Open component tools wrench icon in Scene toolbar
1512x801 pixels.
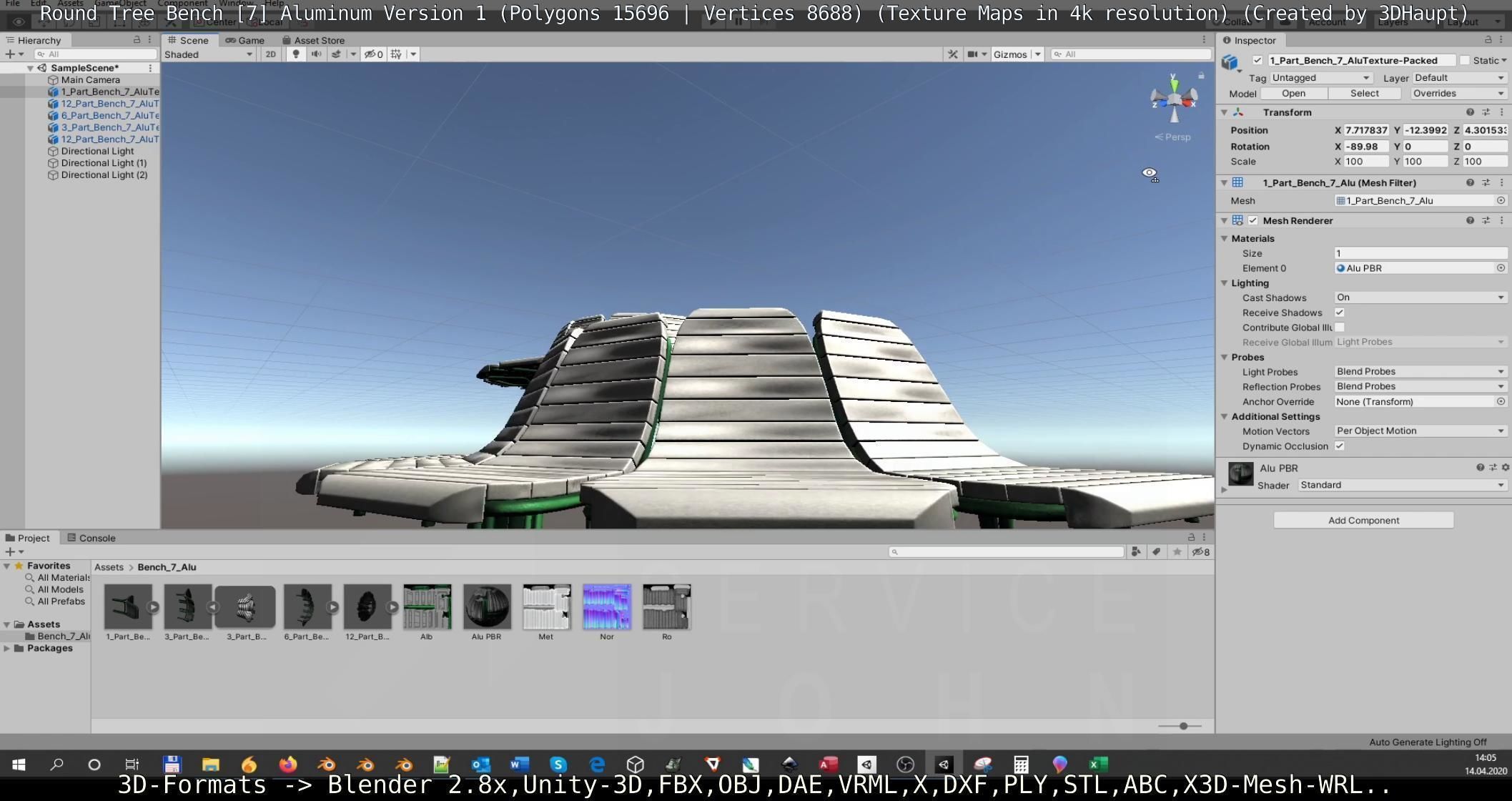click(x=952, y=54)
